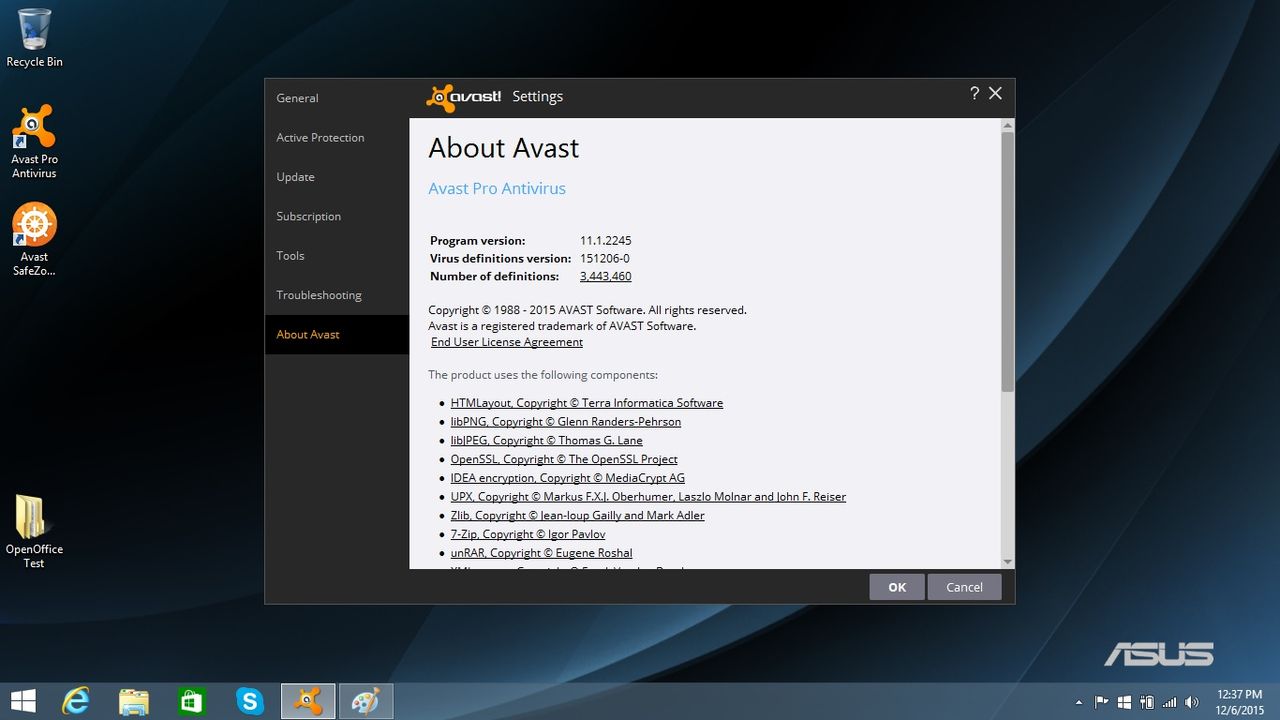This screenshot has height=720, width=1280.
Task: Click the Avast Pro Antivirus product name
Action: point(497,189)
